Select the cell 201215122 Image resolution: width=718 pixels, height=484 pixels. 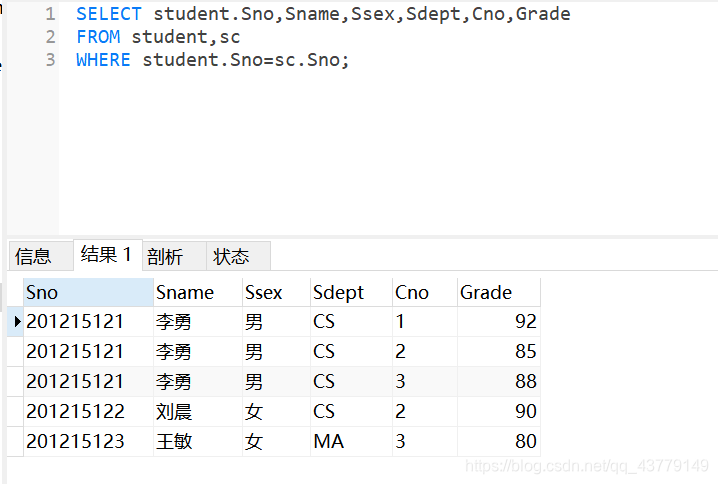[88, 412]
